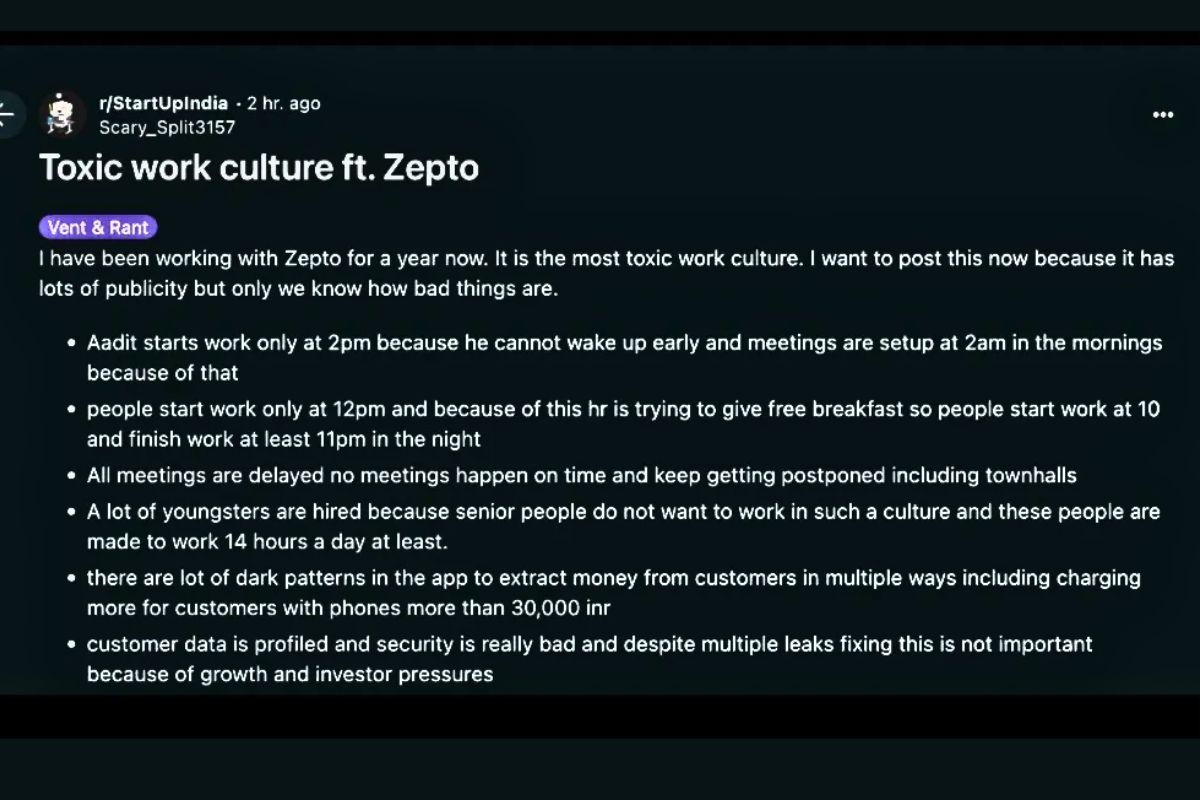Image resolution: width=1200 pixels, height=800 pixels.
Task: Click the post title 'Toxic work culture ft. Zepto'
Action: [x=260, y=167]
